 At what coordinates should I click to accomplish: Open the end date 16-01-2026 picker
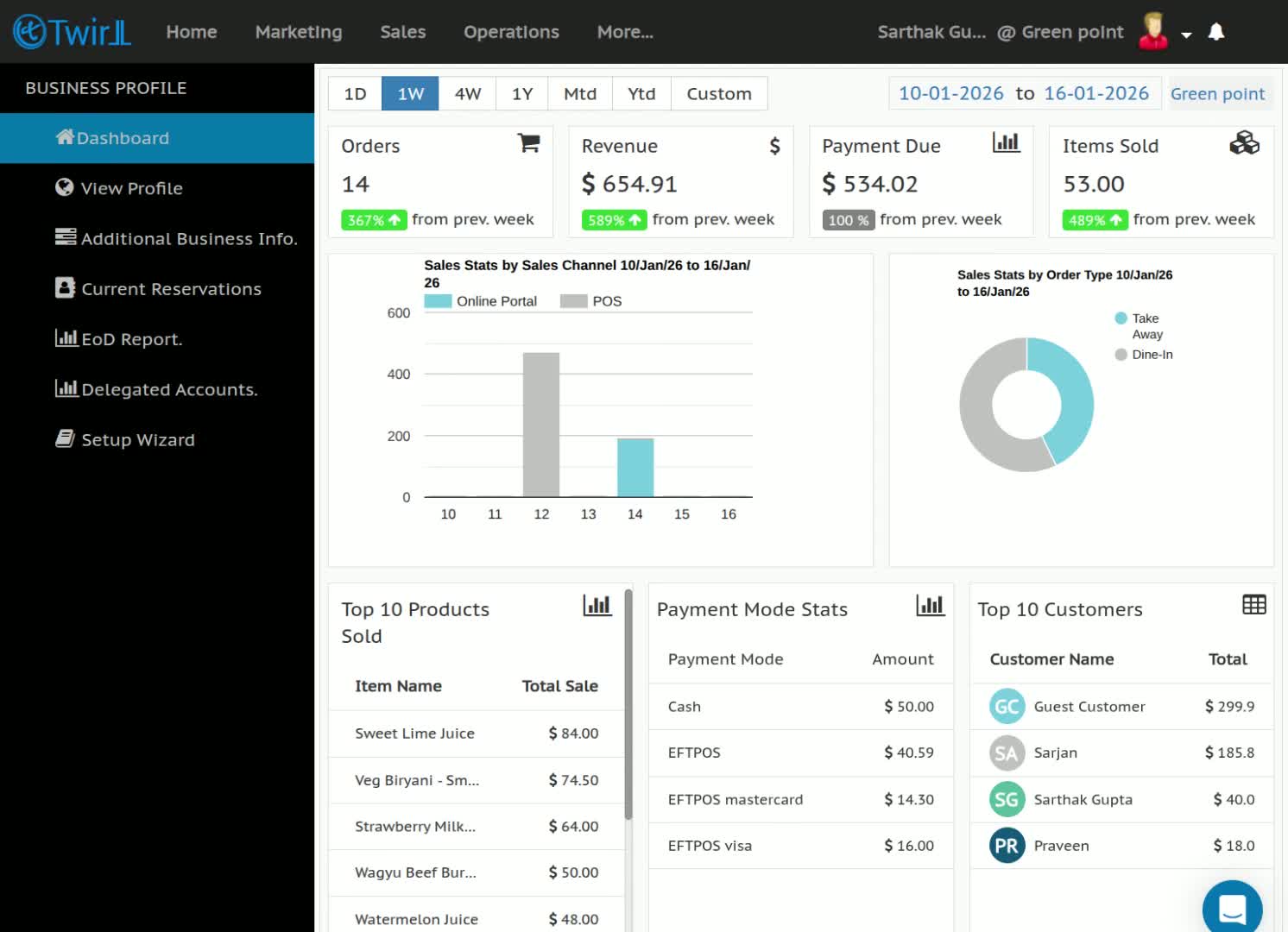(x=1096, y=93)
